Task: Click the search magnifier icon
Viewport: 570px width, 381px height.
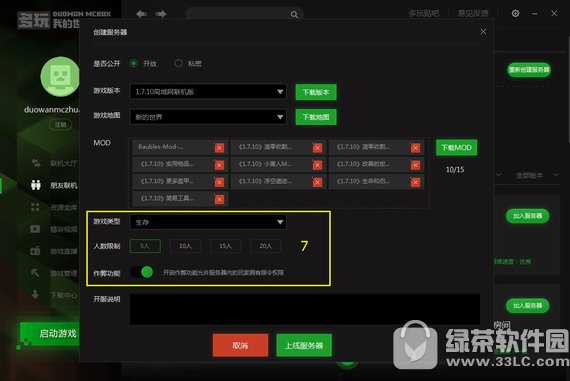Action: (x=294, y=15)
